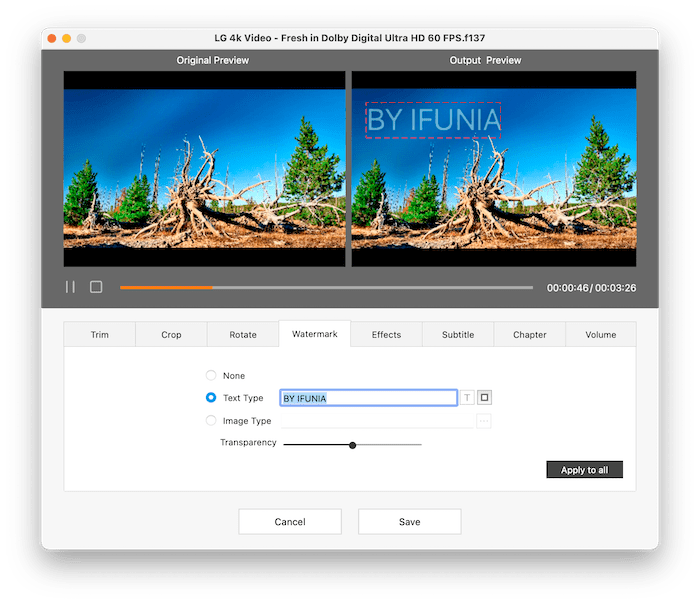Close the video editing window
This screenshot has height=604, width=700.
[x=51, y=38]
